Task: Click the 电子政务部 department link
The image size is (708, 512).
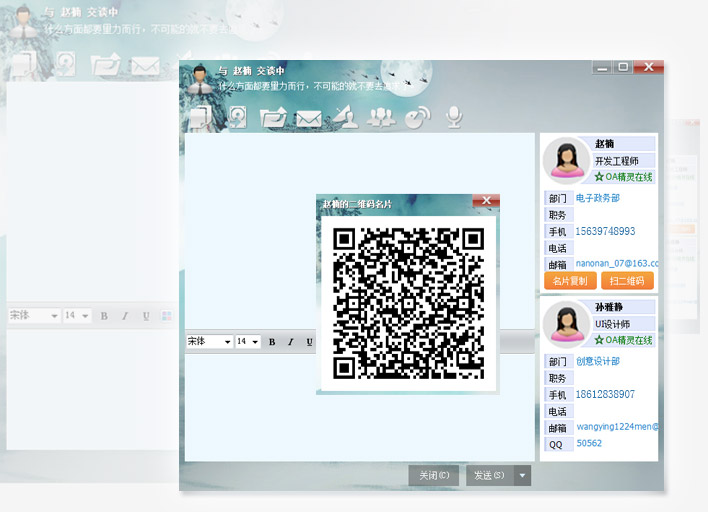Action: (597, 198)
